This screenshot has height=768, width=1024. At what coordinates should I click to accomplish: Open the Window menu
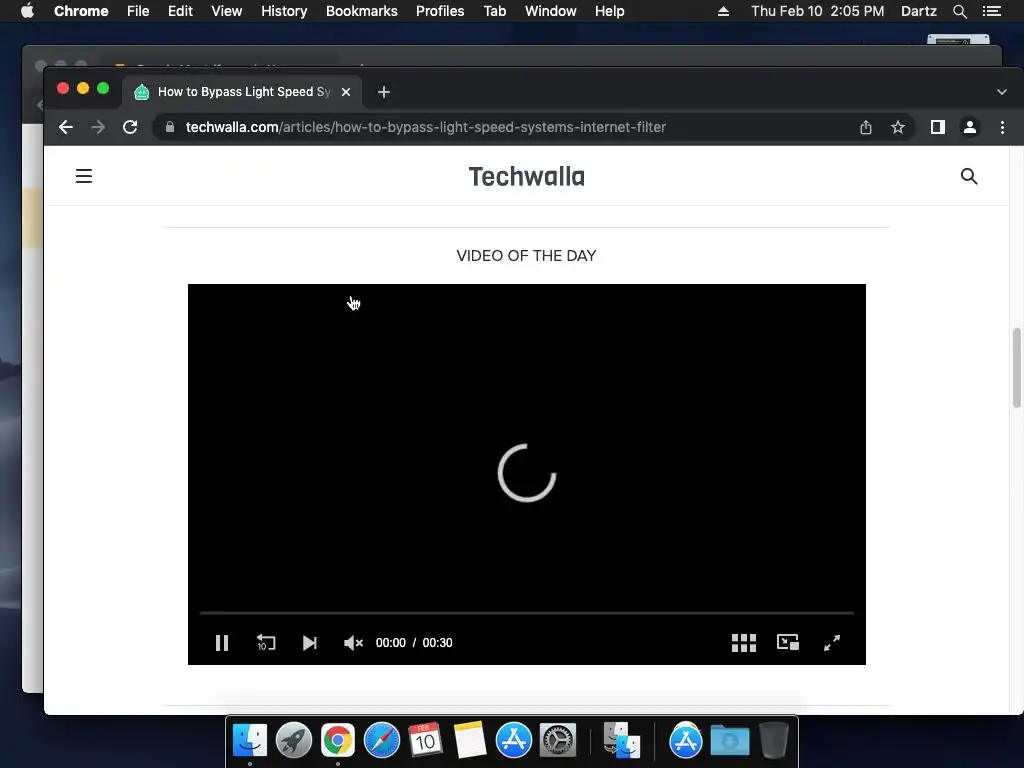(551, 11)
